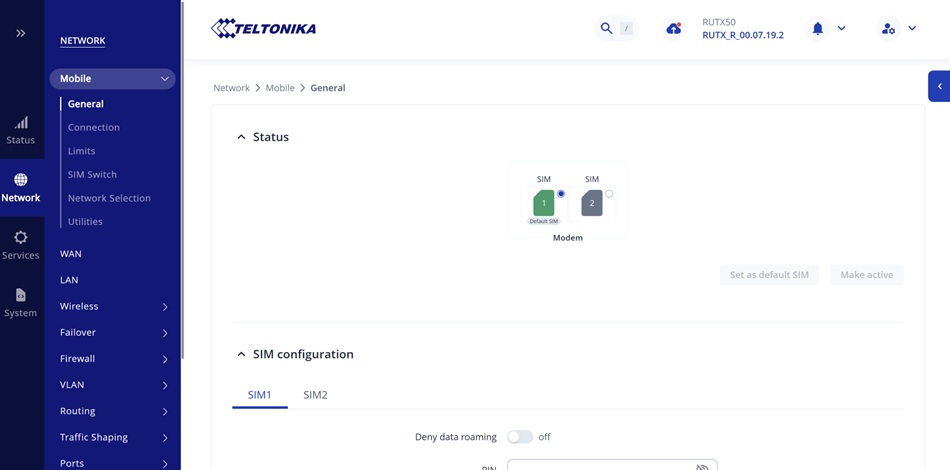950x470 pixels.
Task: Expand the Wireless submenu
Action: (x=165, y=307)
